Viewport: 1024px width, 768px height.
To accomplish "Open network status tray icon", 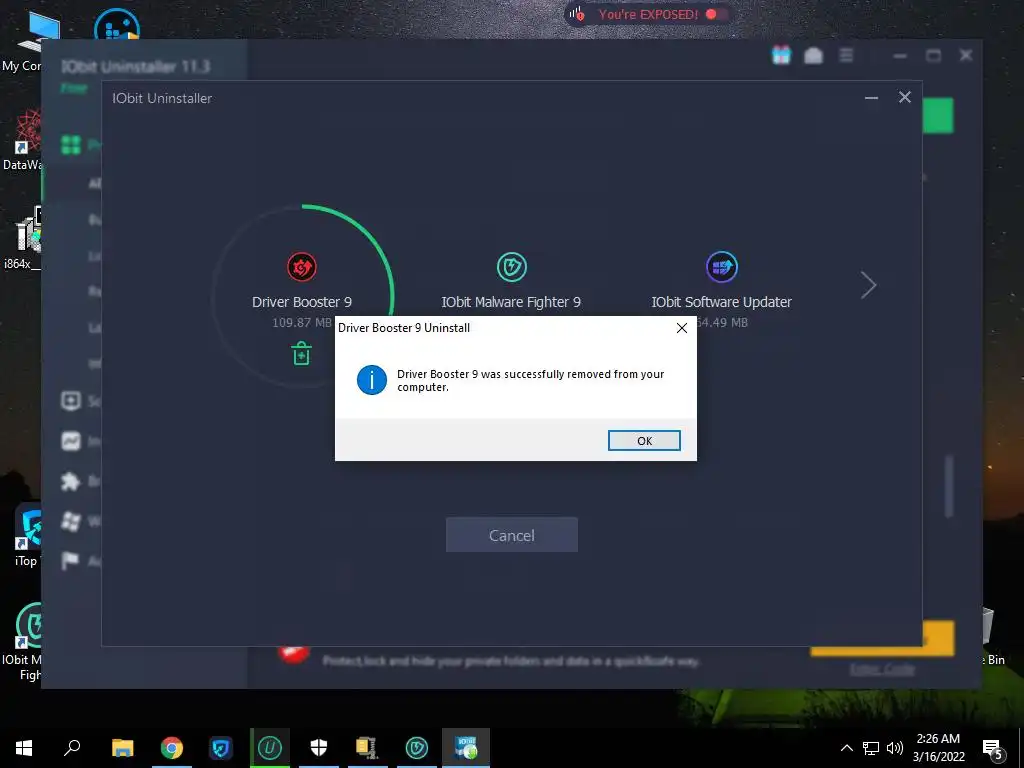I will 871,748.
